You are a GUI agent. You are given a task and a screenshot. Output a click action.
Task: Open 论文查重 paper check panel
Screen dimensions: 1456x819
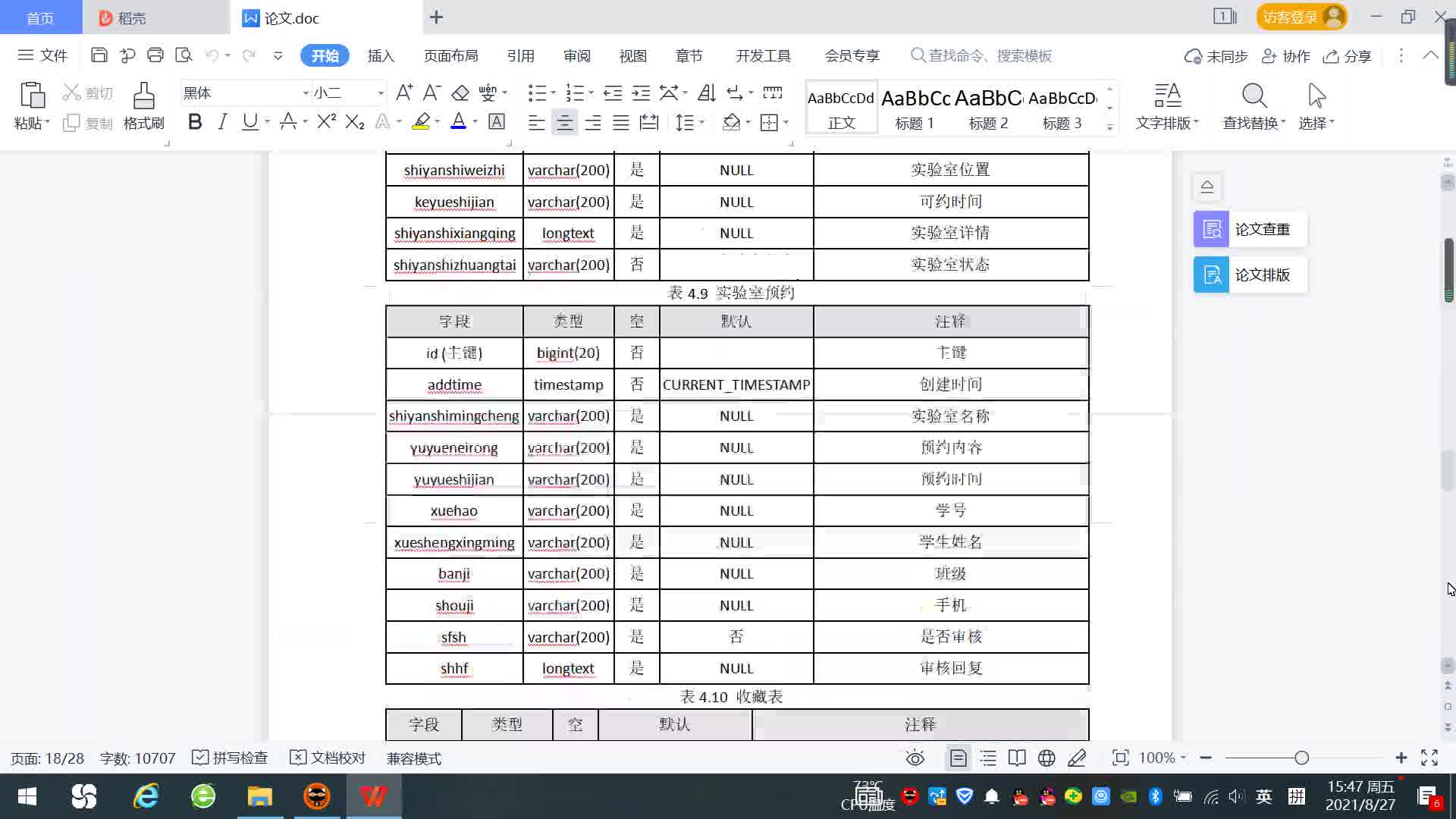click(x=1250, y=229)
